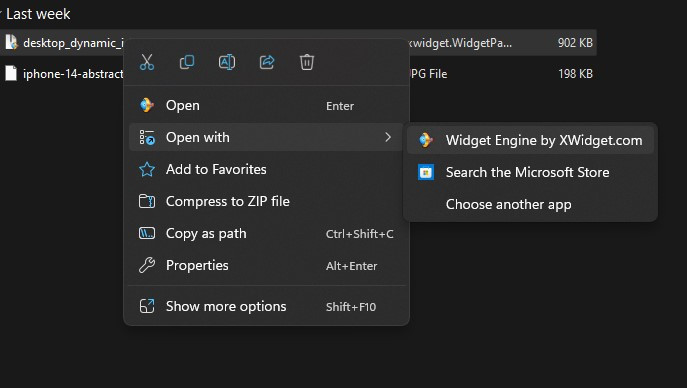Screen dimensions: 687x388
Task: Select Show more options
Action: pos(266,307)
